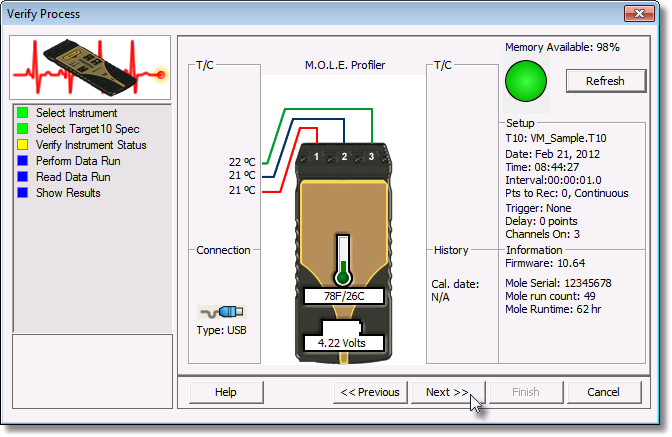Select the 'Select Instrument' step
Screen dimensions: 672x437
point(77,113)
